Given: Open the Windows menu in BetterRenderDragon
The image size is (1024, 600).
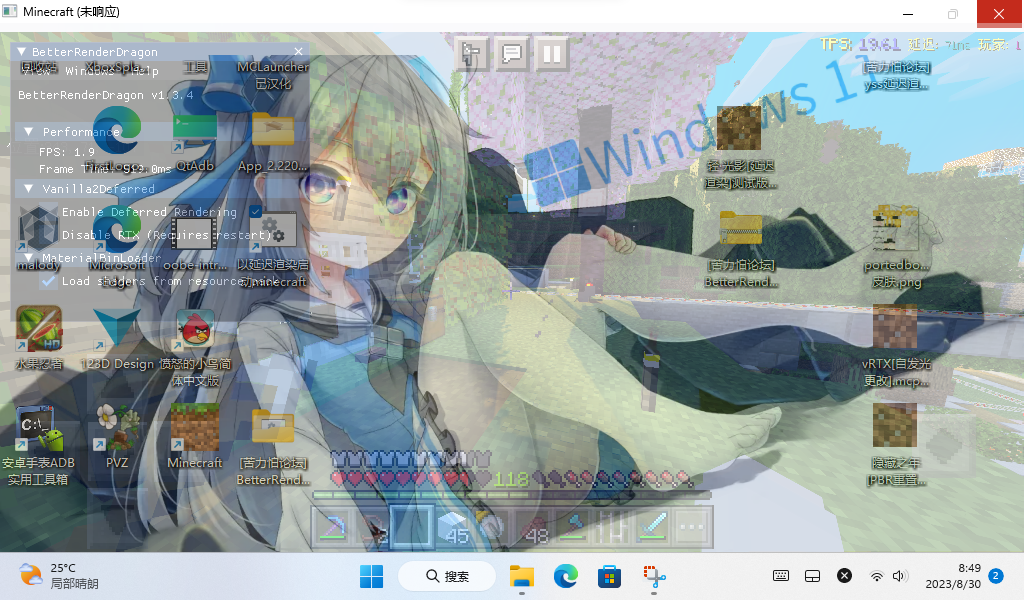Looking at the screenshot, I should point(89,71).
